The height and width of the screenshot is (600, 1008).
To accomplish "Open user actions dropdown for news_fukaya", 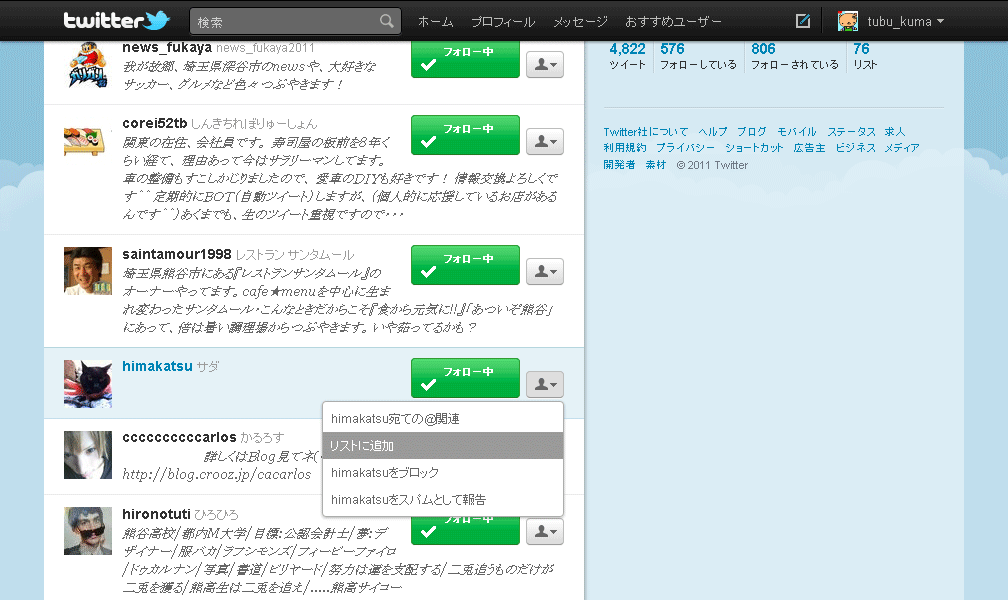I will (545, 64).
